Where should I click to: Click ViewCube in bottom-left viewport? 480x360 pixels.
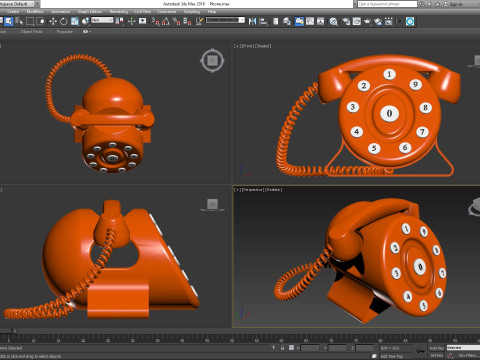tap(212, 204)
